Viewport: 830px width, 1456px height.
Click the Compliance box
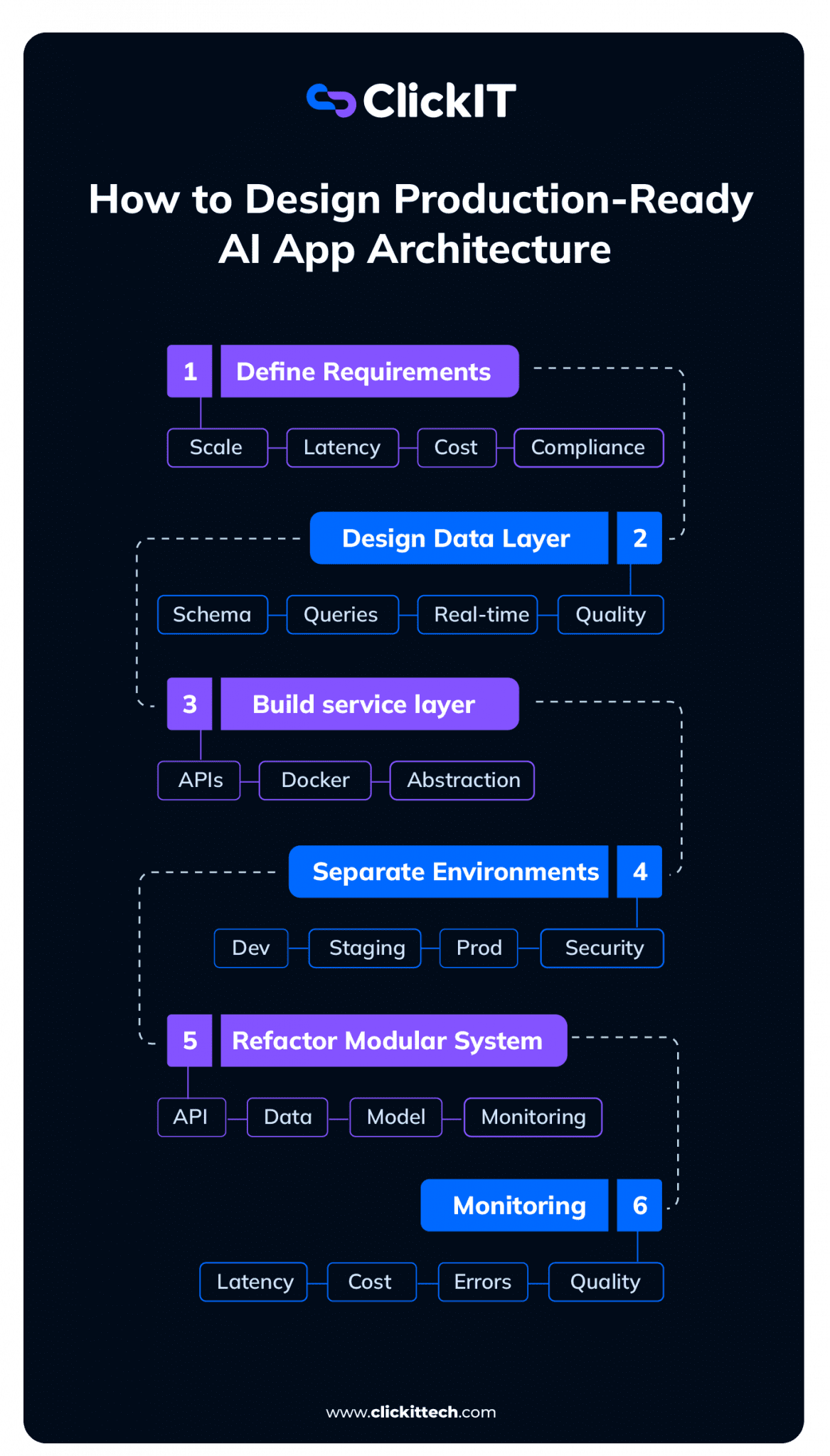click(x=588, y=448)
